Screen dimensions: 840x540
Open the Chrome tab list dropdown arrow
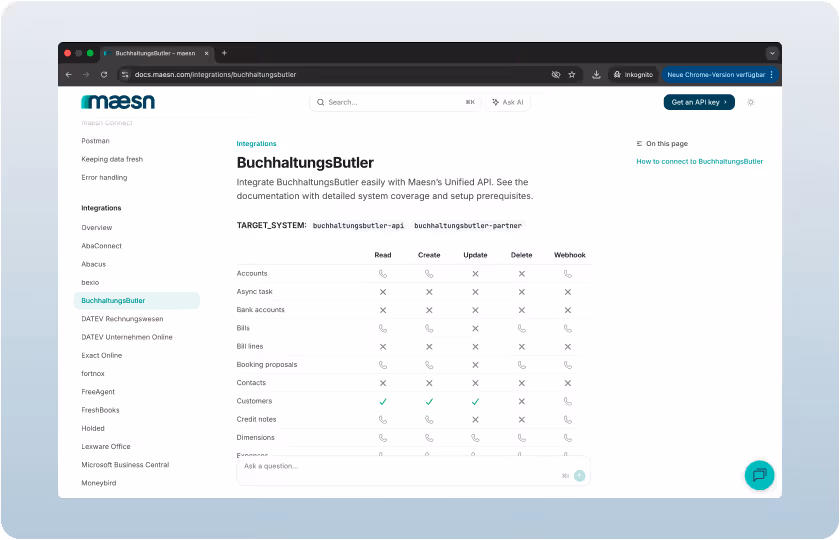point(772,53)
